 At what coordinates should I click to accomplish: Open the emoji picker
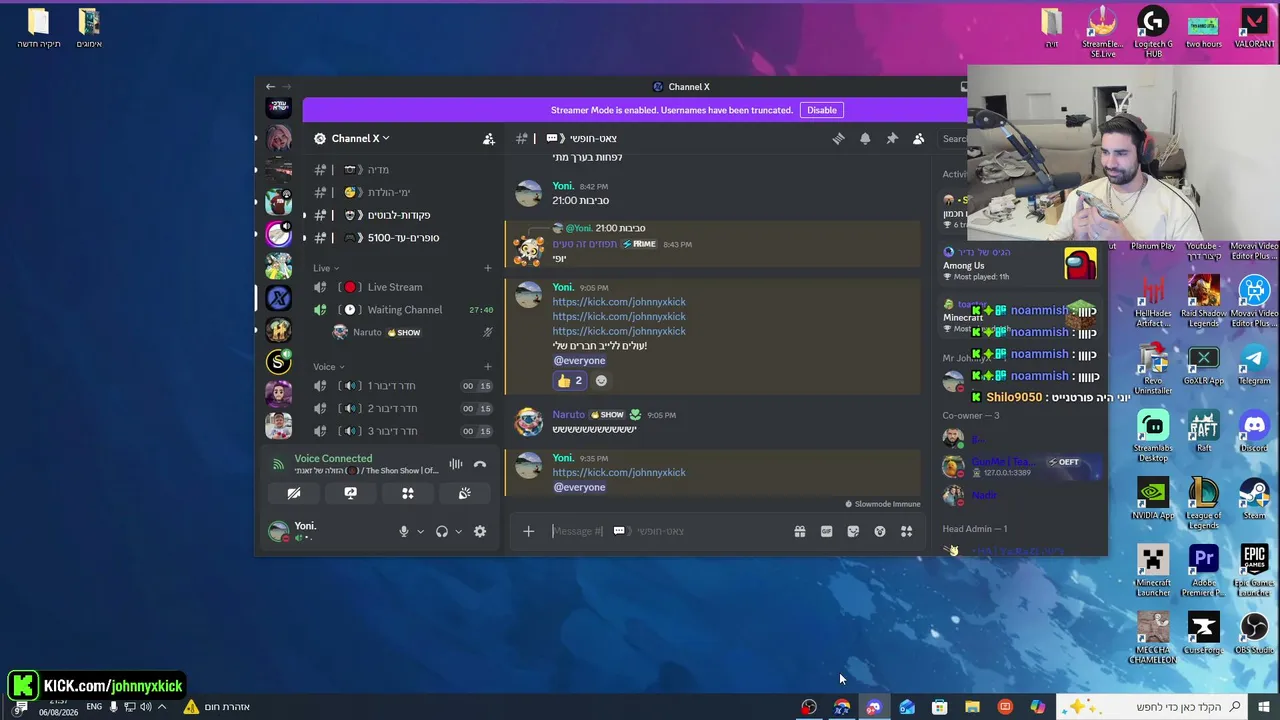pyautogui.click(x=880, y=531)
